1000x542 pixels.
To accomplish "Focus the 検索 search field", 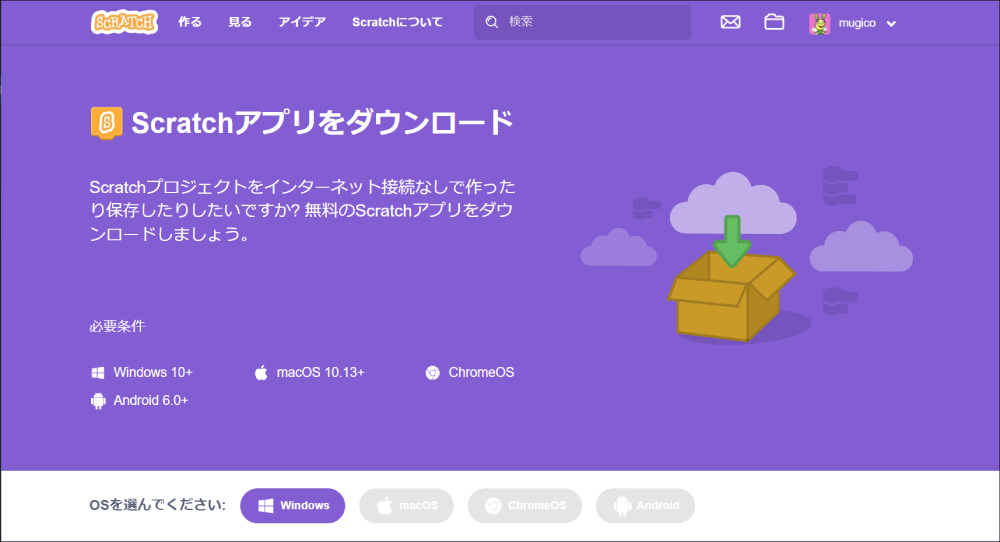I will click(582, 22).
